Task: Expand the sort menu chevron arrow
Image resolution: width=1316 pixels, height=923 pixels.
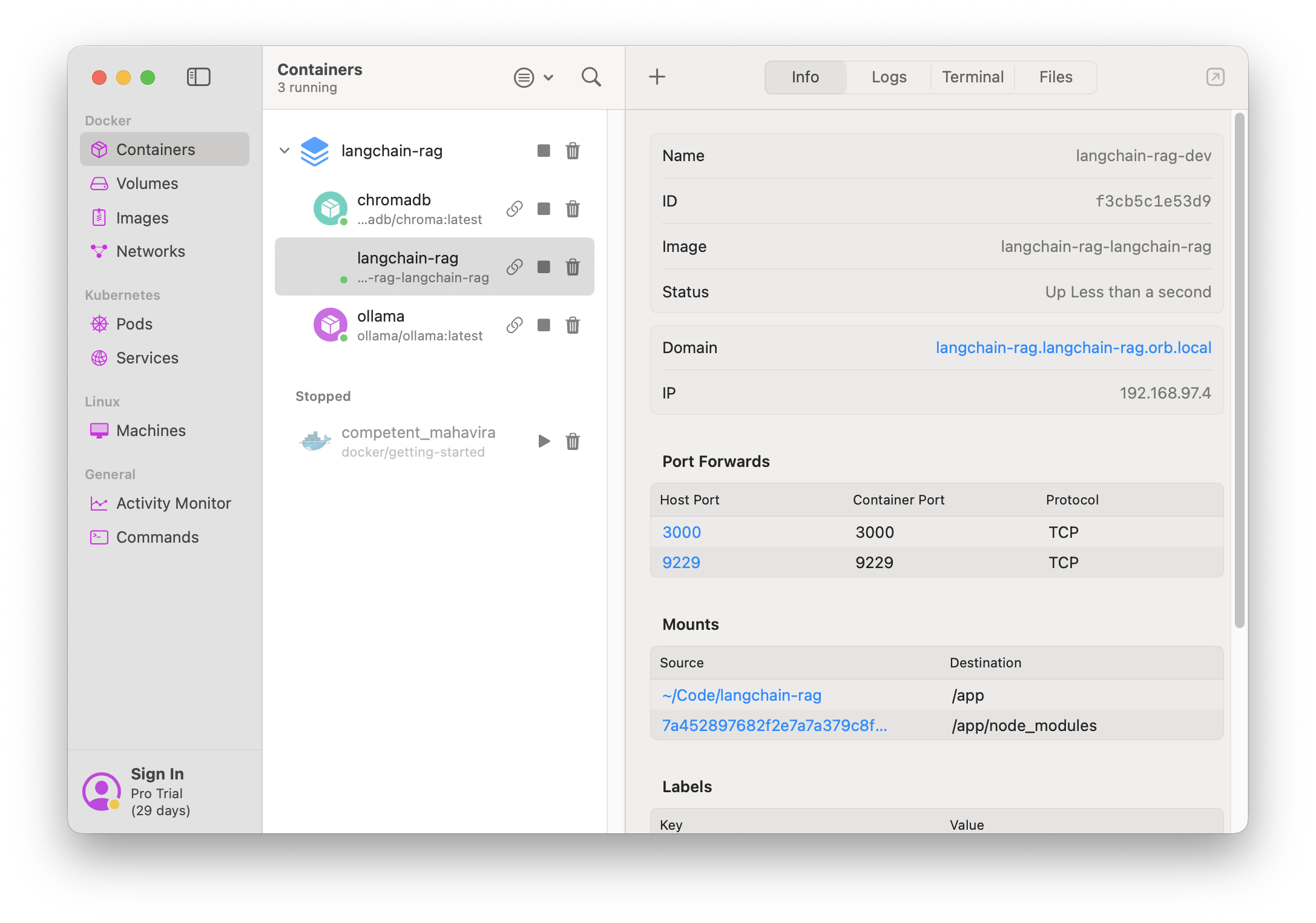Action: (x=548, y=78)
